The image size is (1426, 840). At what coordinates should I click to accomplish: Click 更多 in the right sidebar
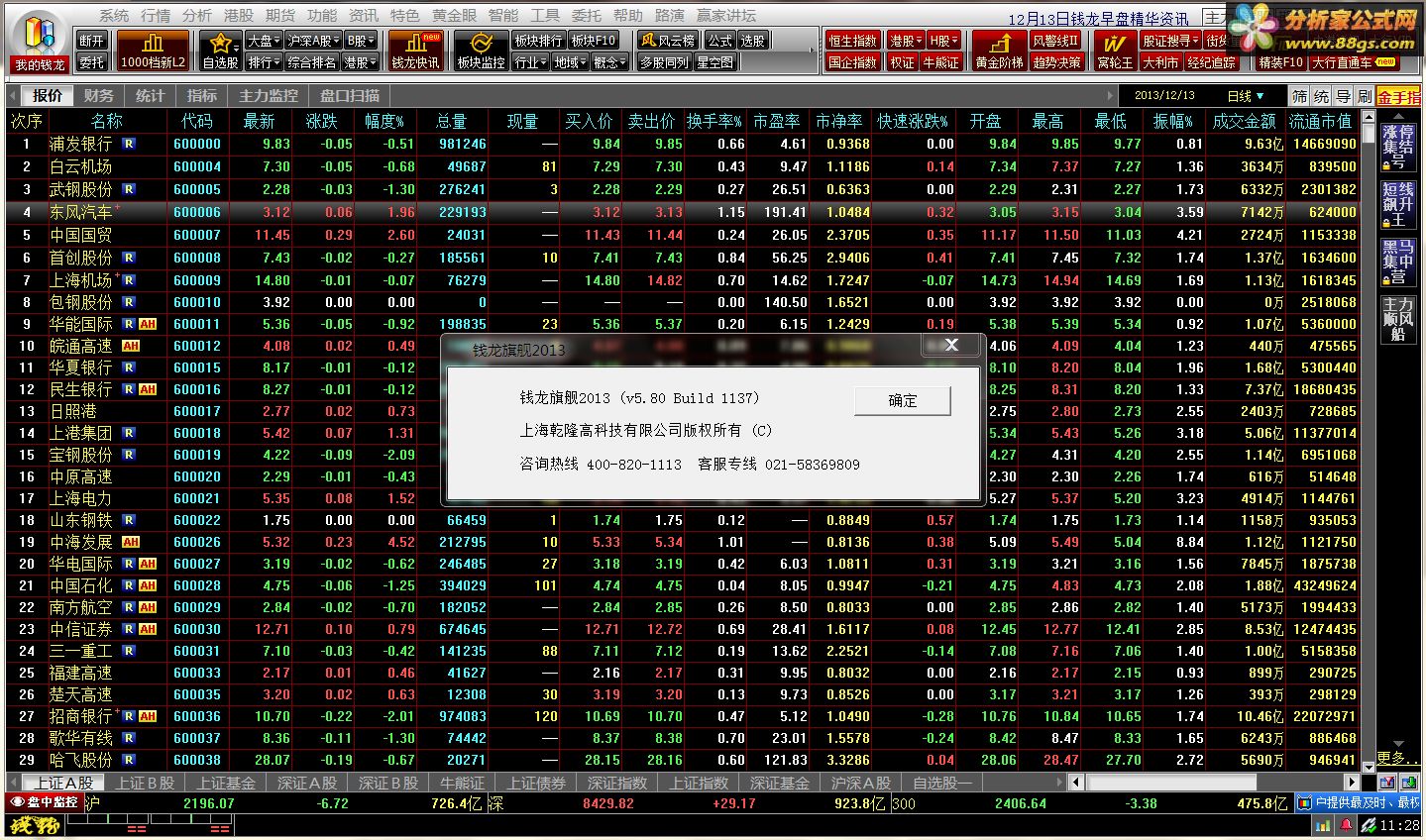click(1396, 758)
